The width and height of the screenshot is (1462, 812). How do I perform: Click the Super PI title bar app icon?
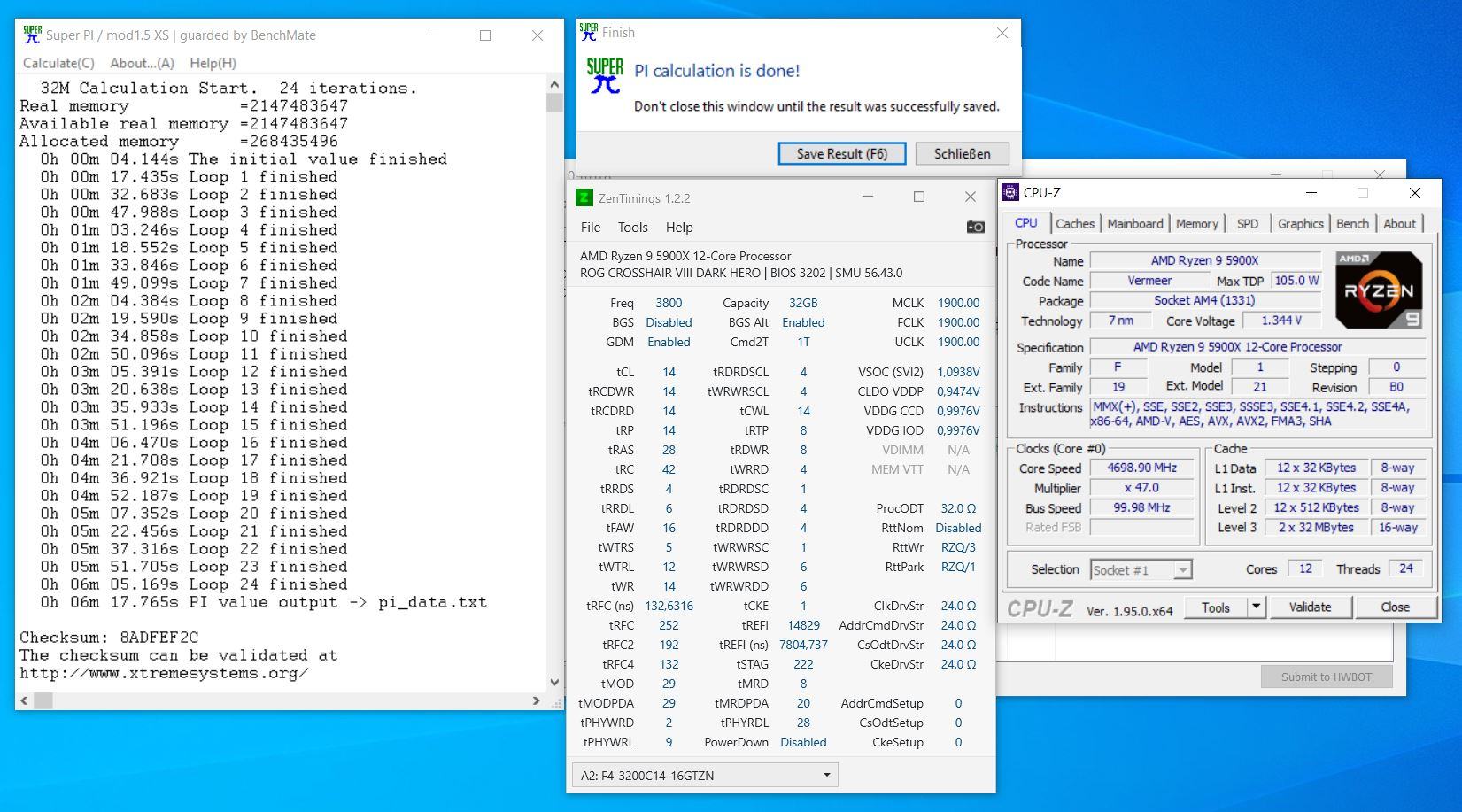point(32,35)
